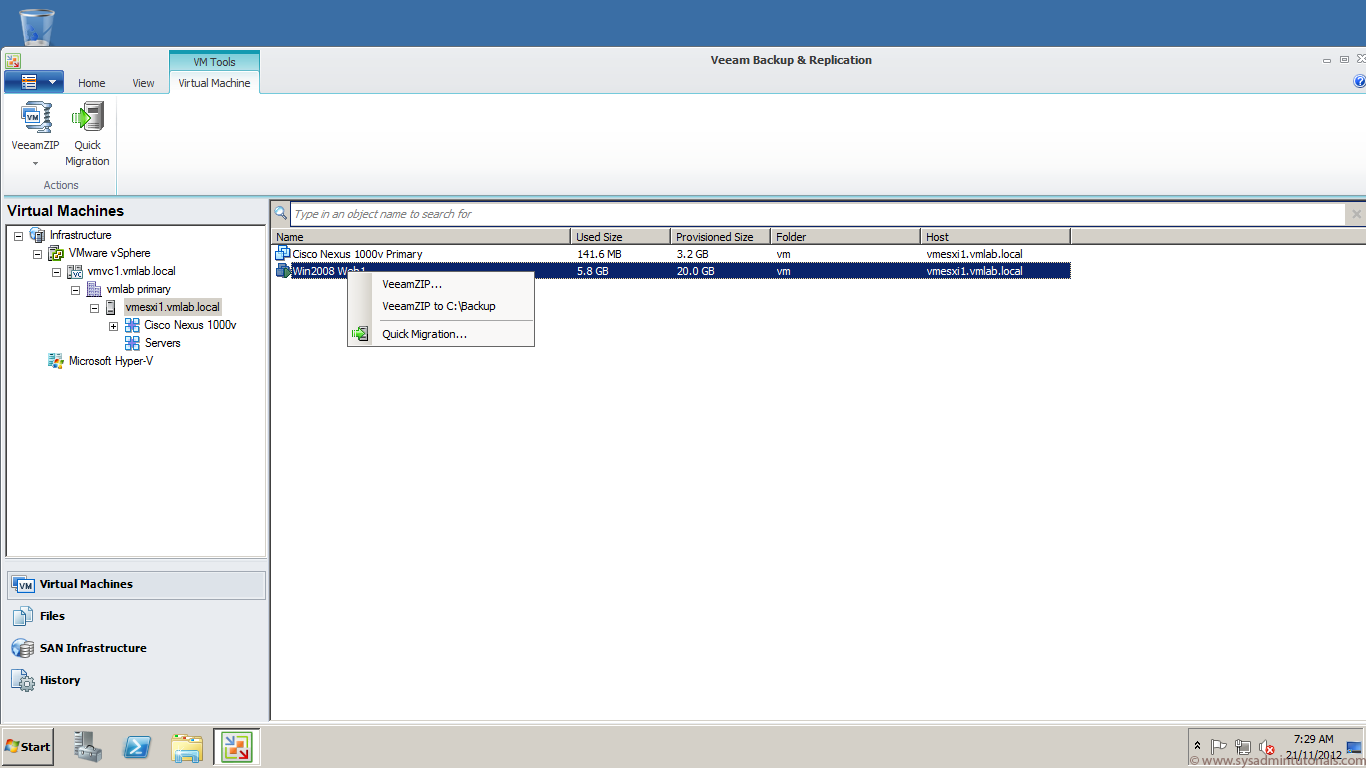1366x768 pixels.
Task: Open the SAN Infrastructure navigation pane
Action: coord(137,648)
